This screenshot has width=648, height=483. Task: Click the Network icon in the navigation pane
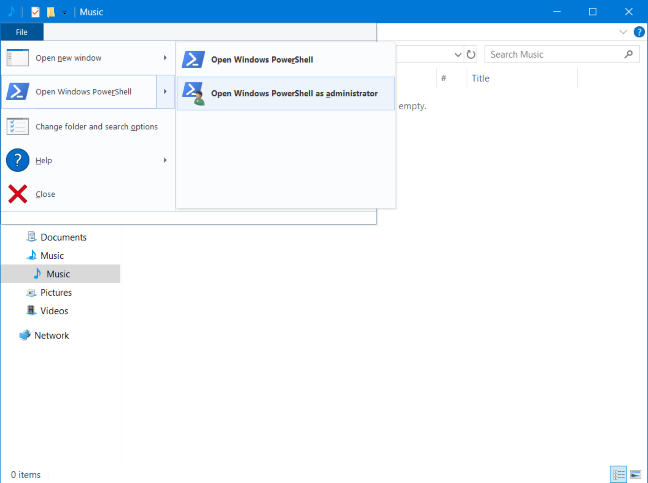pyautogui.click(x=25, y=335)
